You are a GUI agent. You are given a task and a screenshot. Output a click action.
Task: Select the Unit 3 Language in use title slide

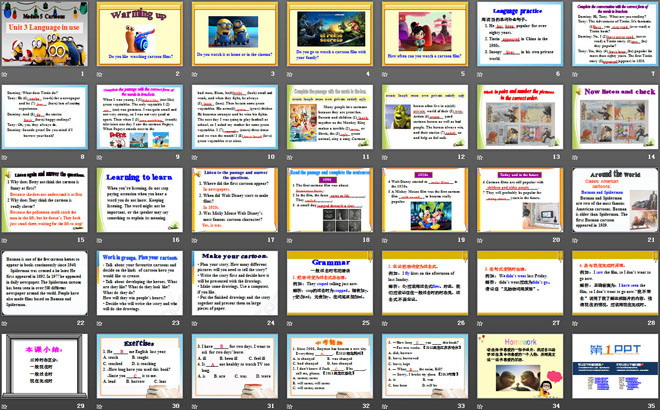(x=45, y=34)
